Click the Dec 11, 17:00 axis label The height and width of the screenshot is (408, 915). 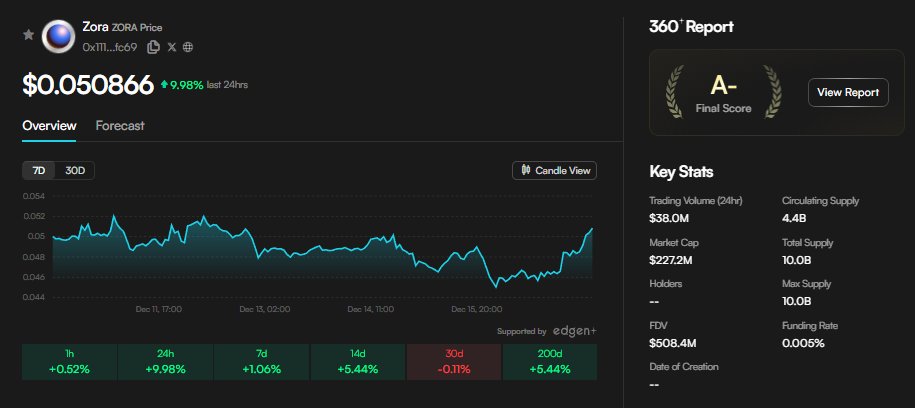click(x=159, y=309)
